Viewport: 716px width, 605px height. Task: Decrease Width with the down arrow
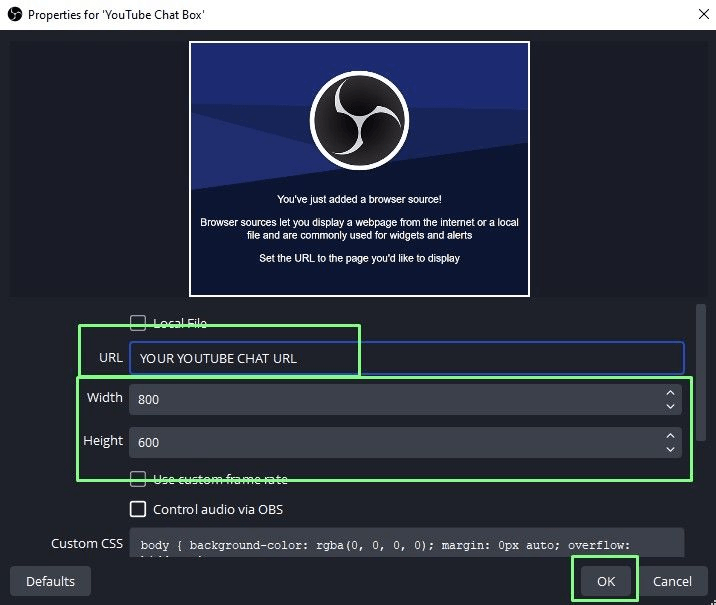[x=670, y=406]
